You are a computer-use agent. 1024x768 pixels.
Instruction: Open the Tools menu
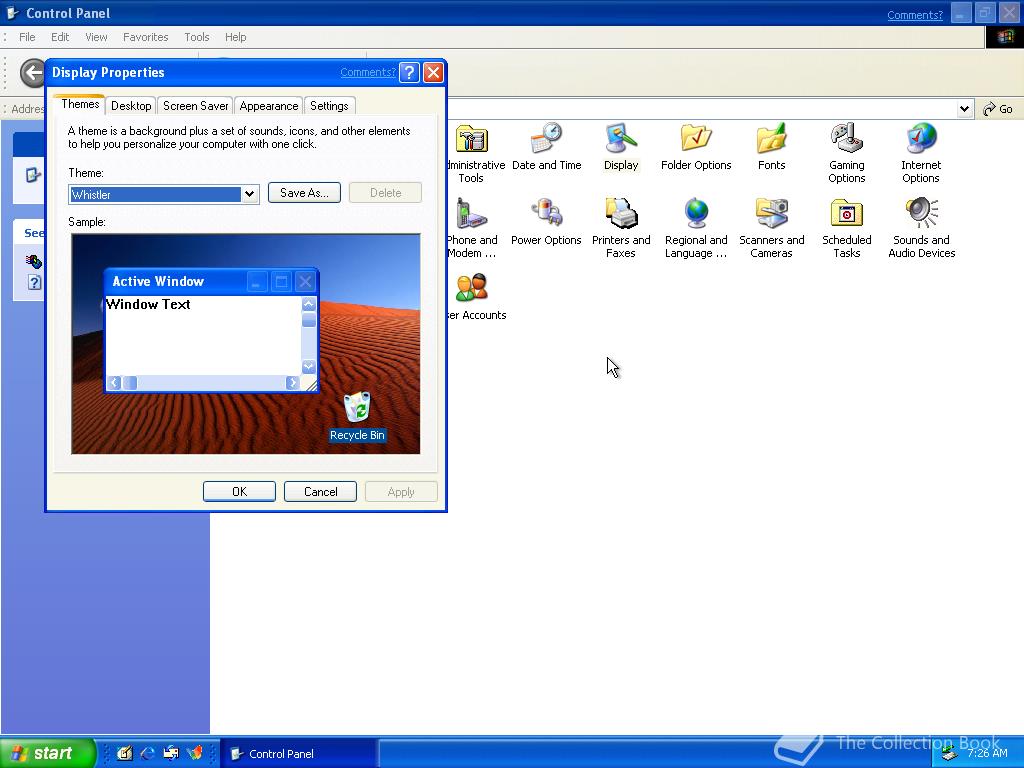coord(197,37)
